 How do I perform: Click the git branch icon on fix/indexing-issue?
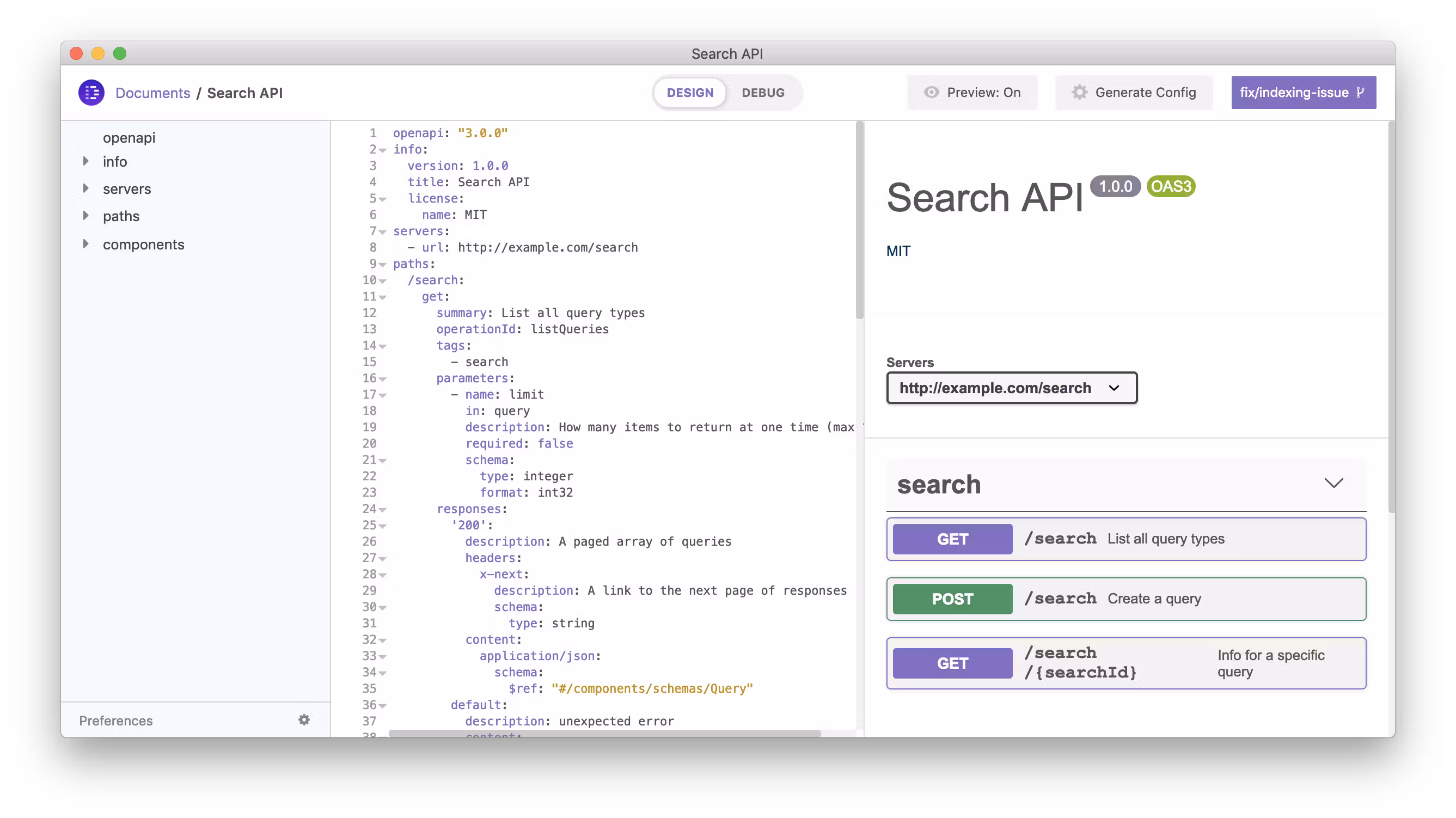click(x=1361, y=92)
